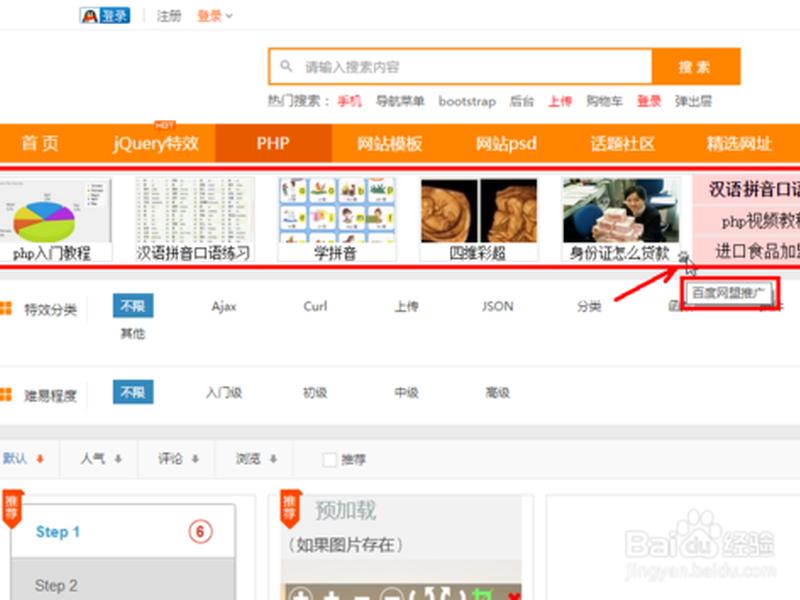Choose 初级 difficulty level
Screen dimensions: 800x600
[x=315, y=392]
